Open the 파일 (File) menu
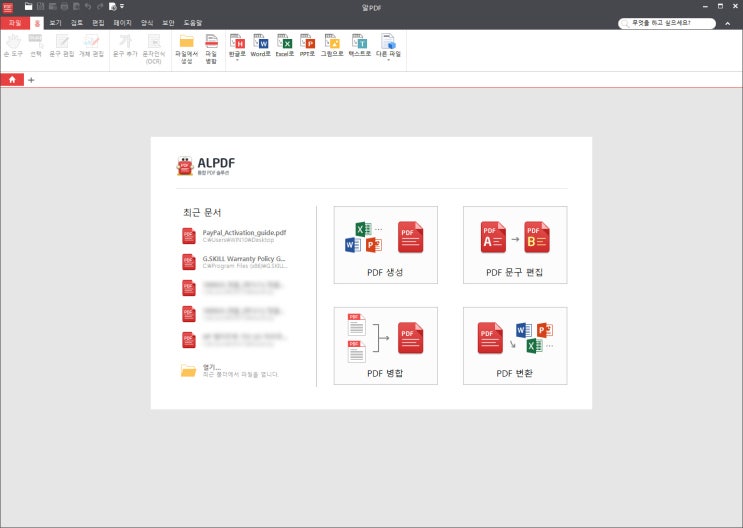Image resolution: width=743 pixels, height=528 pixels. pos(15,23)
